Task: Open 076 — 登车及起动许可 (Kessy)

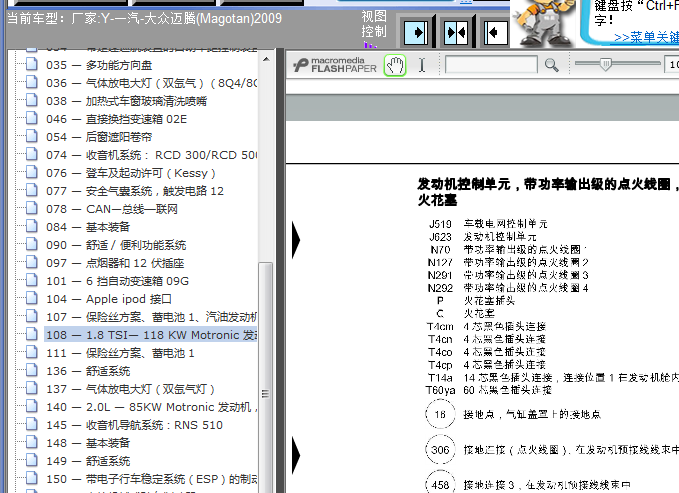Action: pyautogui.click(x=131, y=173)
